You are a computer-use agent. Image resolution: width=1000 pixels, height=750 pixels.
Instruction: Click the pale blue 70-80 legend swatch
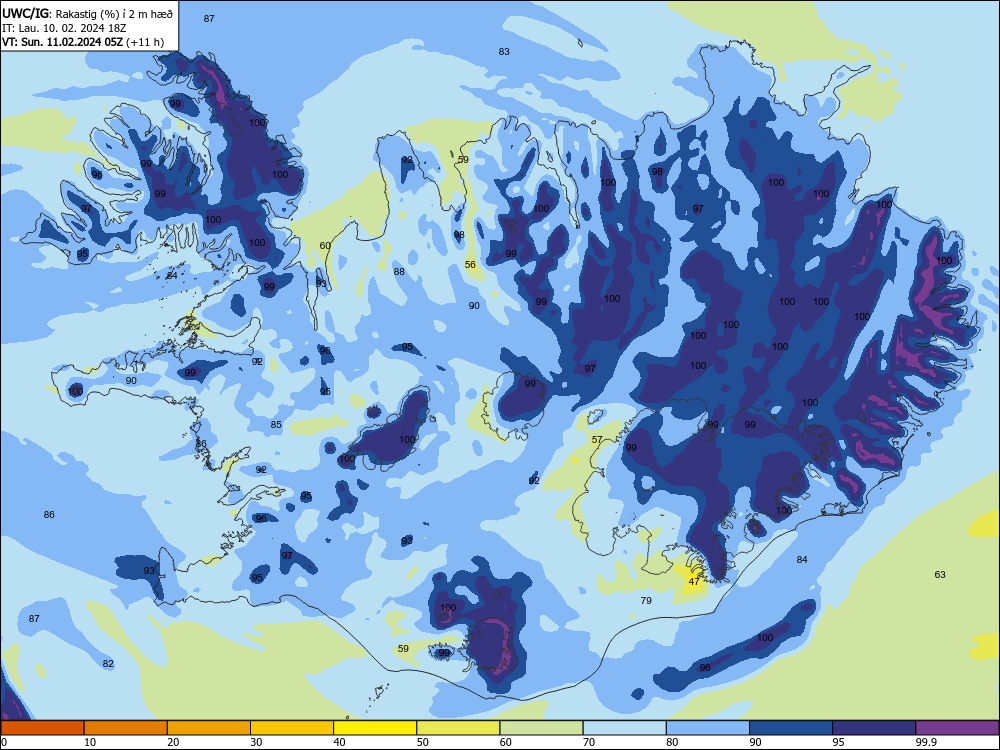624,728
